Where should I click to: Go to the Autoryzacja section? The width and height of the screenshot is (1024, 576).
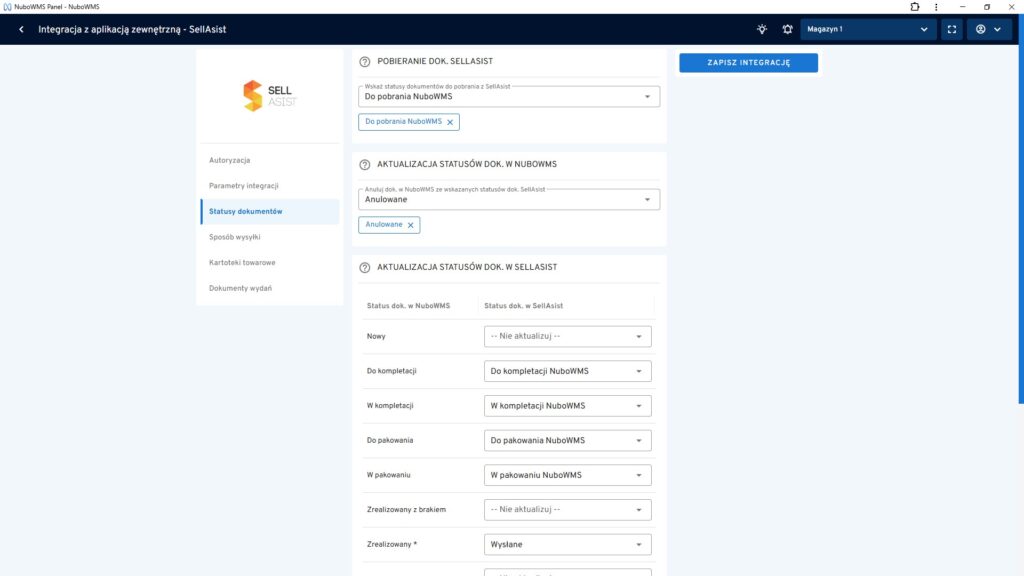230,160
